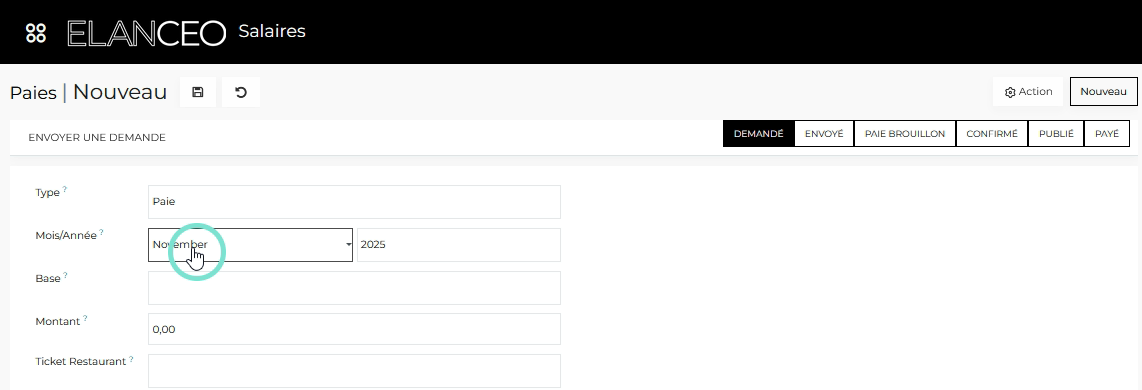Click the help mark next to Montant
The width and height of the screenshot is (1142, 390).
[x=84, y=318]
